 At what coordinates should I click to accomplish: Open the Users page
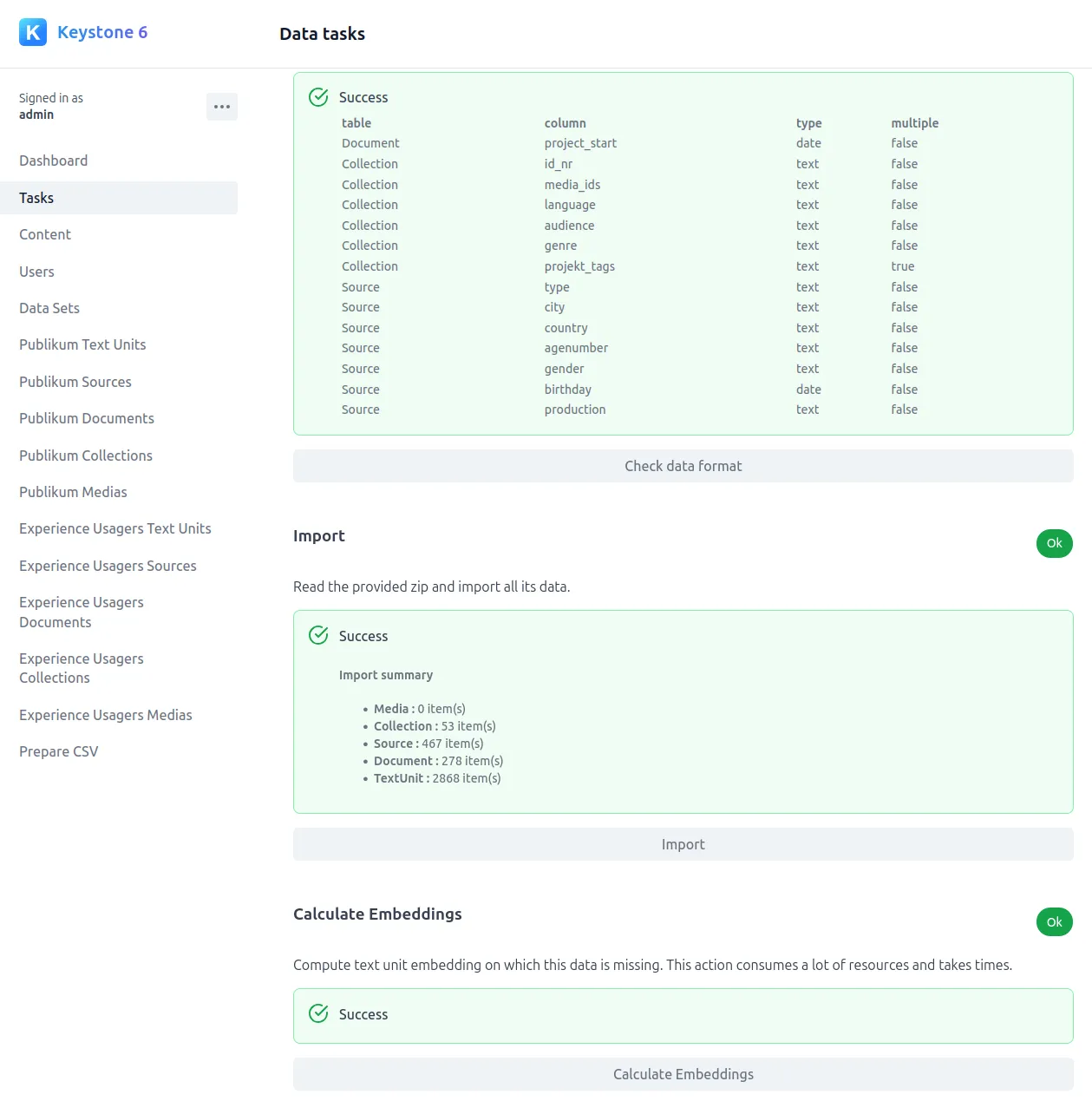coord(36,272)
